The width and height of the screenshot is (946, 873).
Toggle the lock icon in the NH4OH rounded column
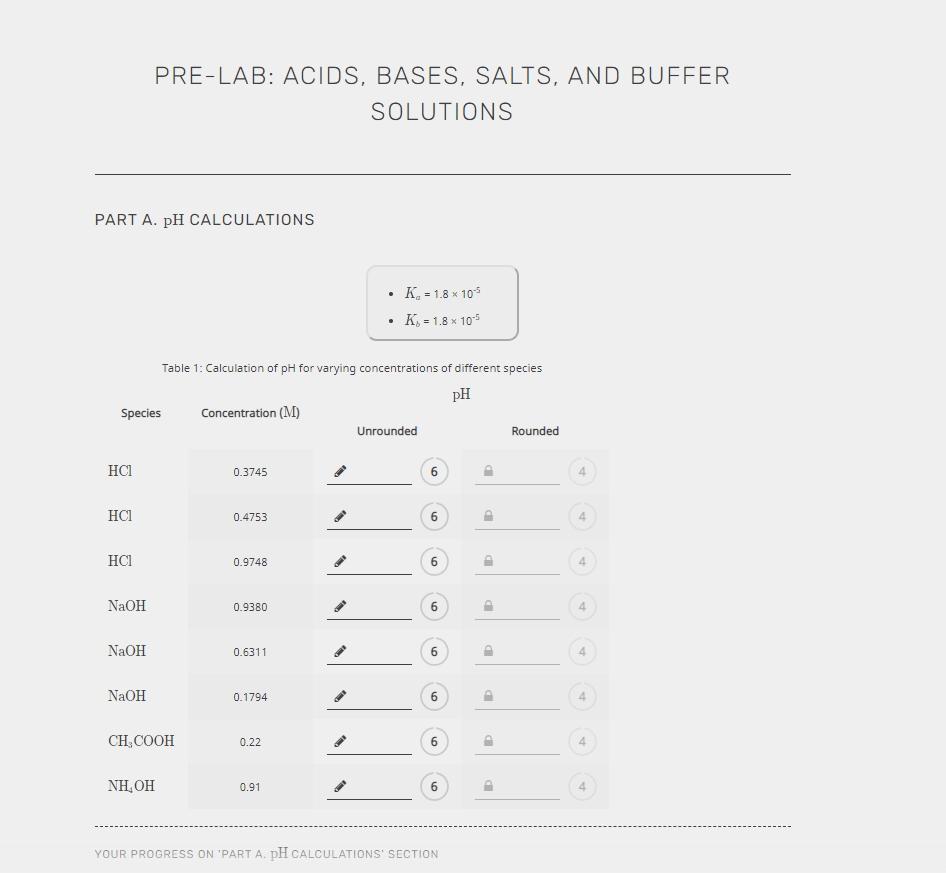pos(488,786)
